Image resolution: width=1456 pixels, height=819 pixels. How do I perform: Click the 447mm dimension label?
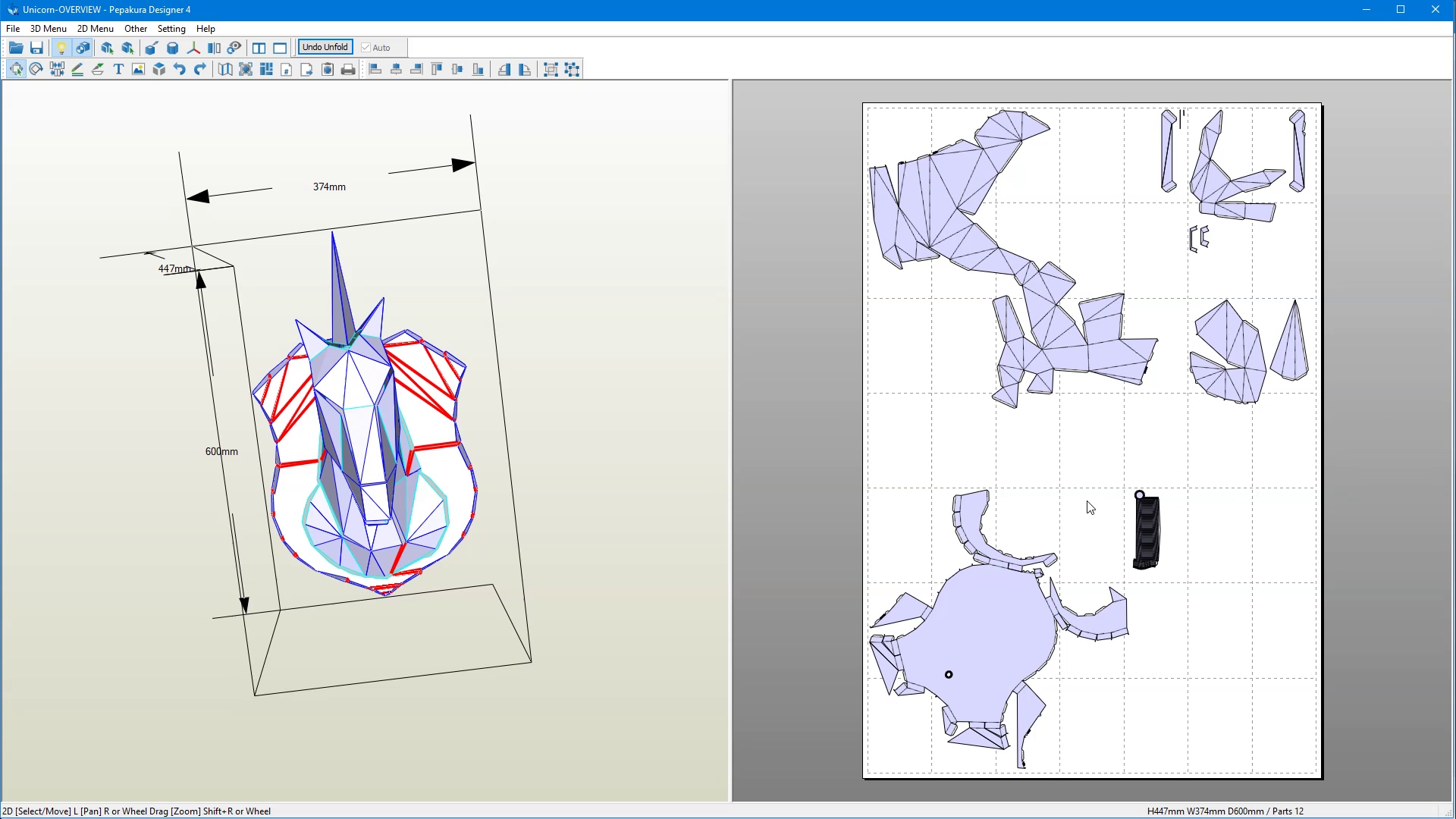coord(175,268)
